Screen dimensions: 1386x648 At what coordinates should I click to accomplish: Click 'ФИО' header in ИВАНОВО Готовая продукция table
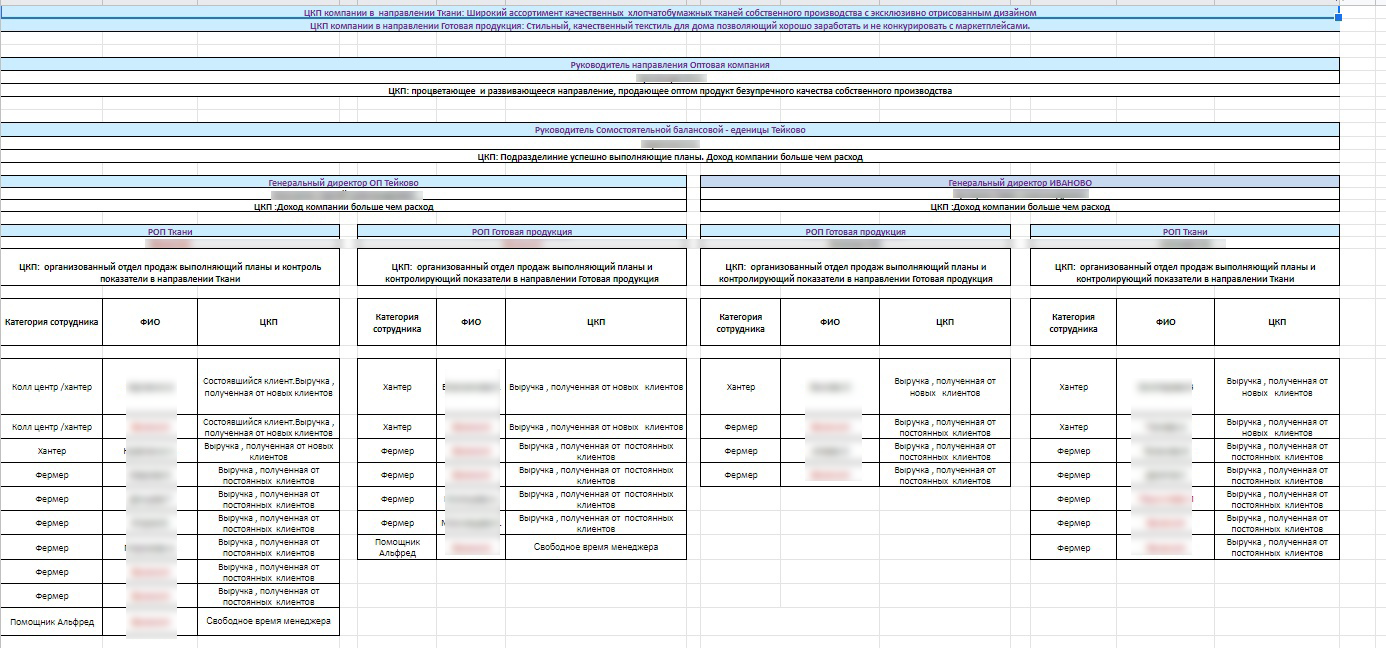pos(830,322)
